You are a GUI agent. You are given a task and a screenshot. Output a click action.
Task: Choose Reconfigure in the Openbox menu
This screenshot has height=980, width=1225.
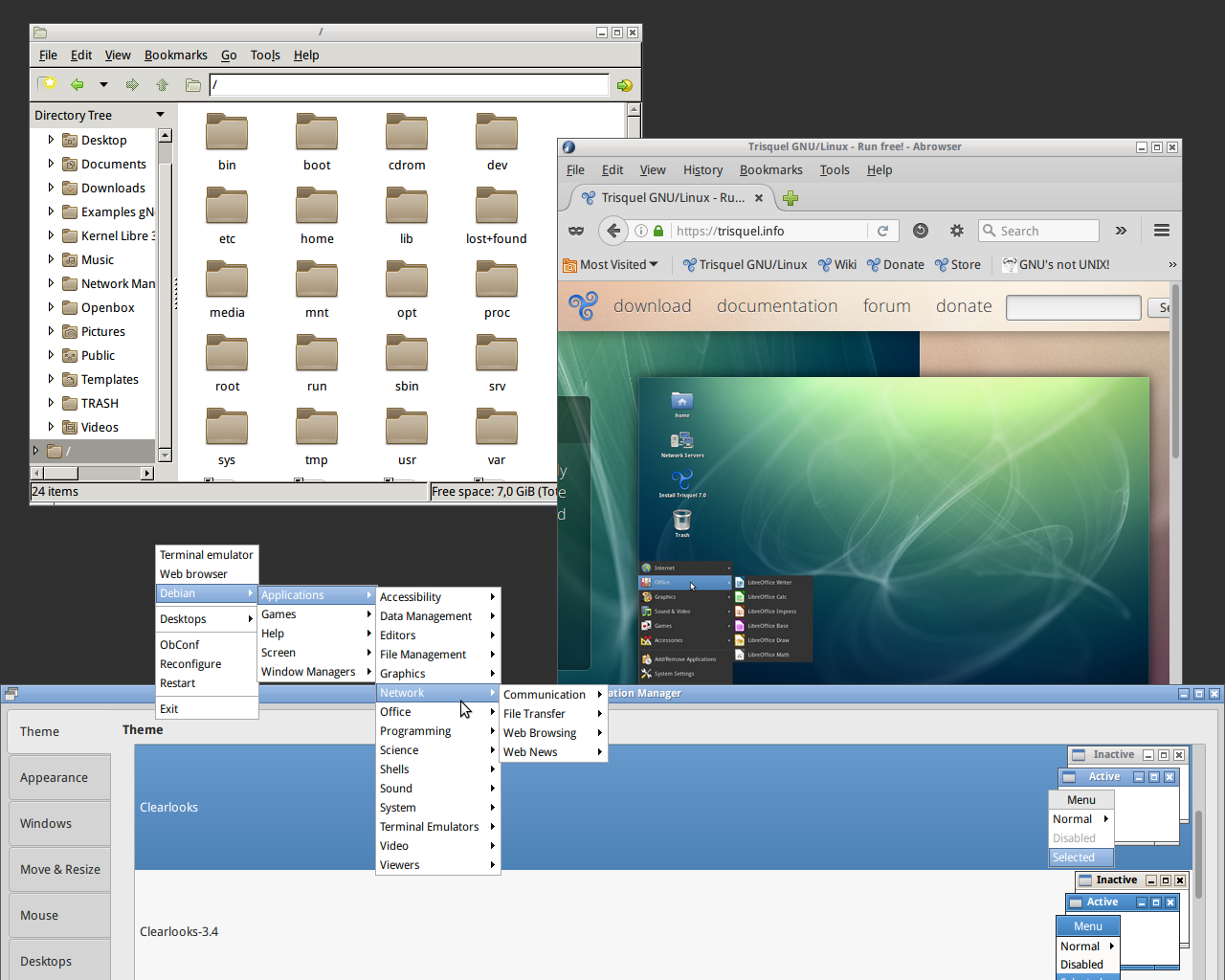[207, 664]
